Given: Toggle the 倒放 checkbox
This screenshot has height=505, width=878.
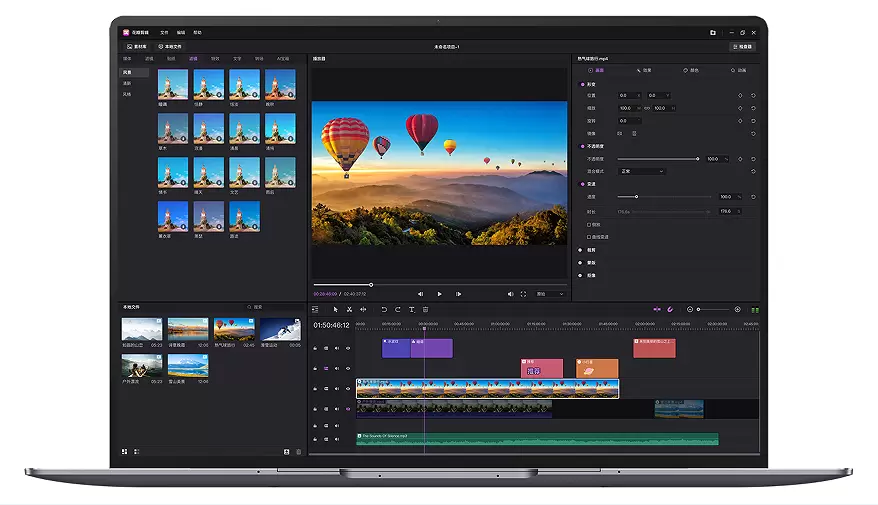Looking at the screenshot, I should (x=590, y=224).
